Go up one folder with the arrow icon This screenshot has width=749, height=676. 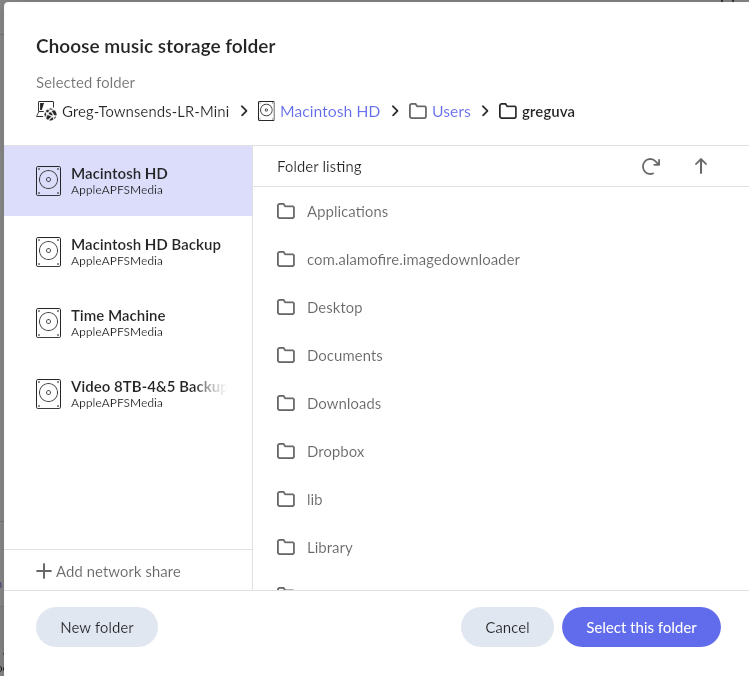click(701, 167)
